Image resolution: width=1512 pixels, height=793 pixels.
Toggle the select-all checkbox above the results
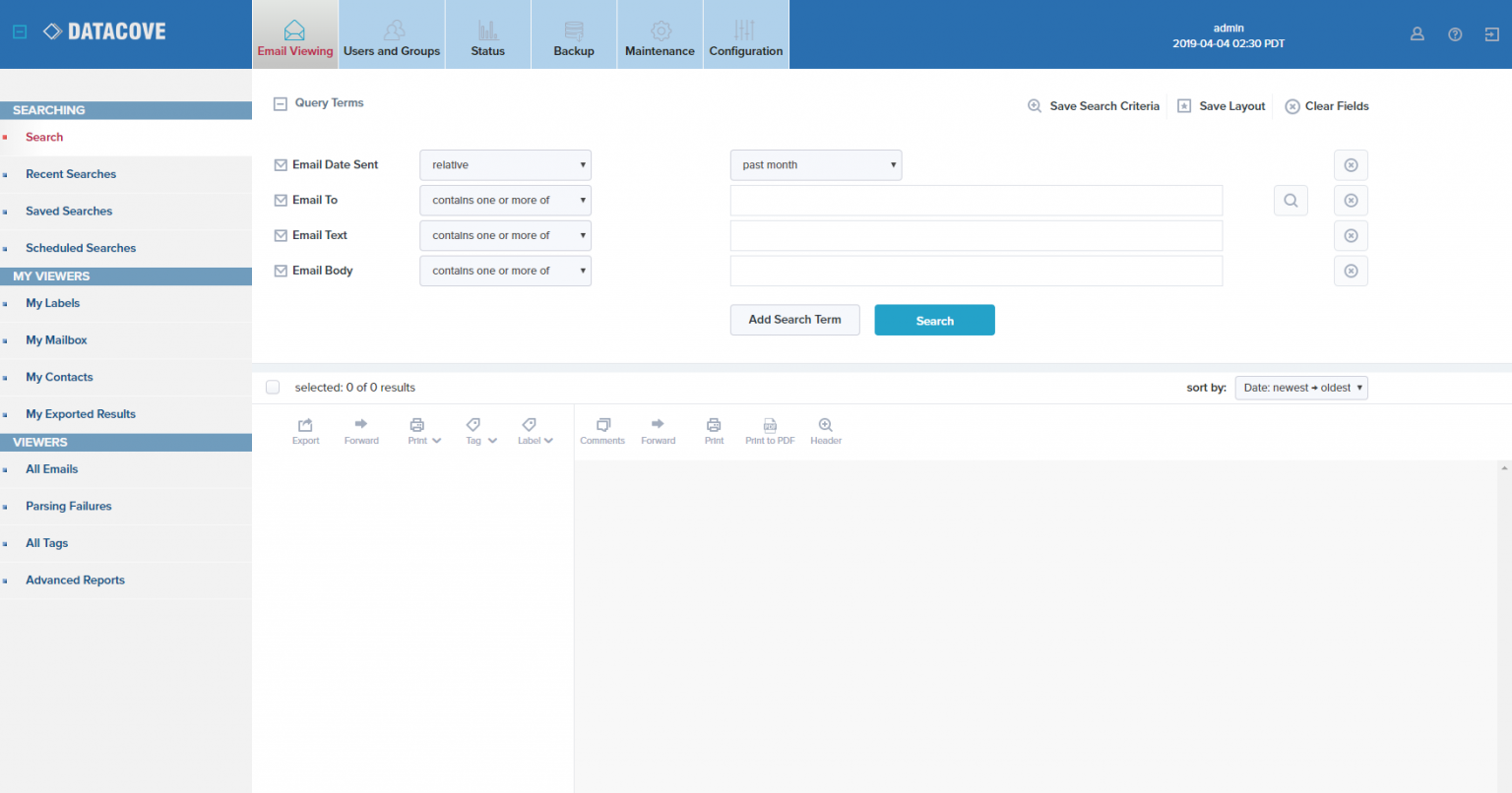273,387
